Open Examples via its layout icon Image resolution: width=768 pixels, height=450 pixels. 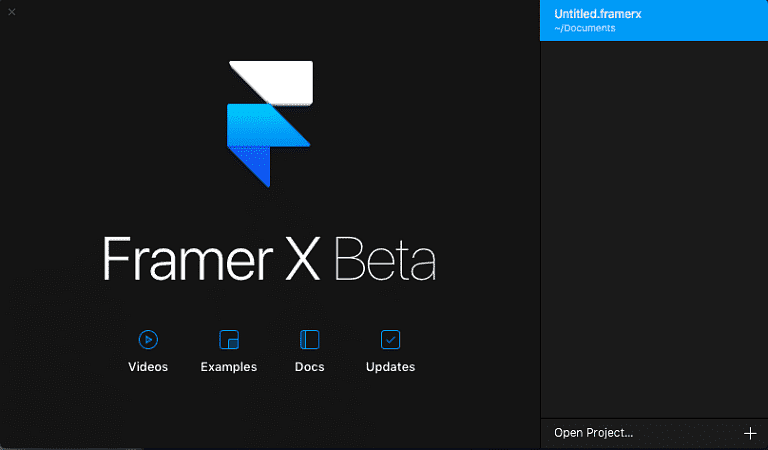coord(229,340)
